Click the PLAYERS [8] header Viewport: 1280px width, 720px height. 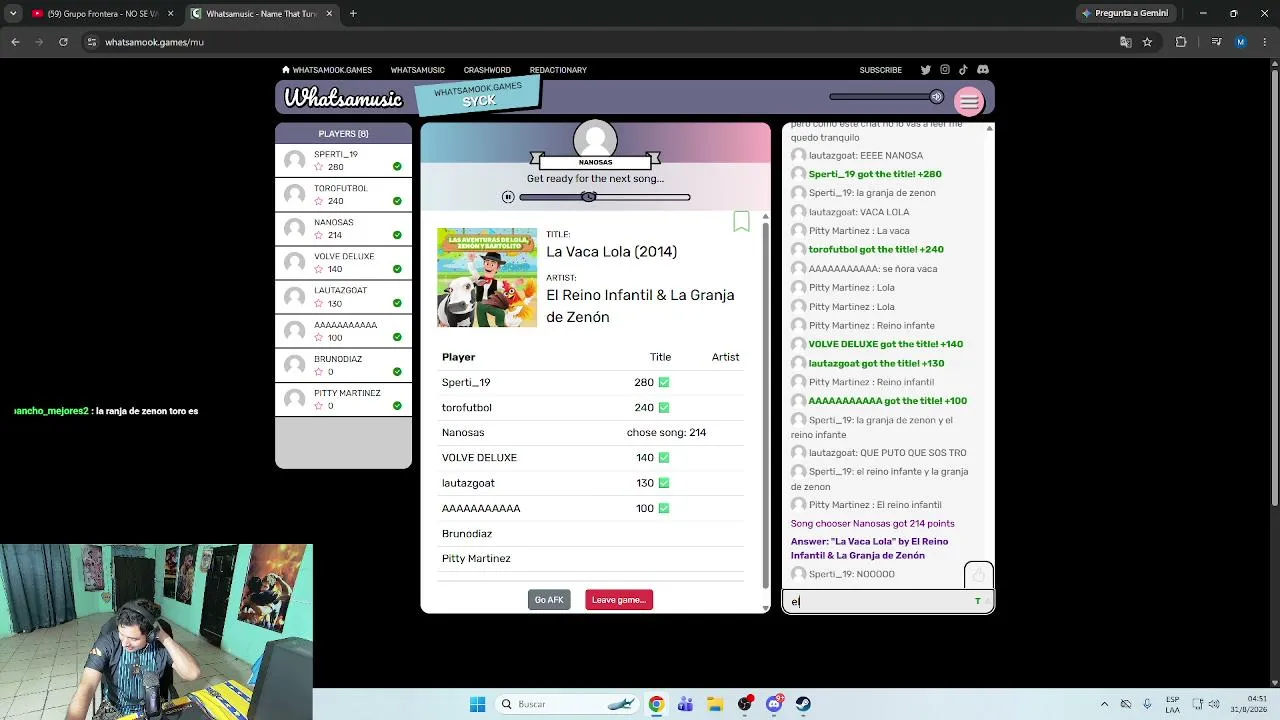[343, 134]
